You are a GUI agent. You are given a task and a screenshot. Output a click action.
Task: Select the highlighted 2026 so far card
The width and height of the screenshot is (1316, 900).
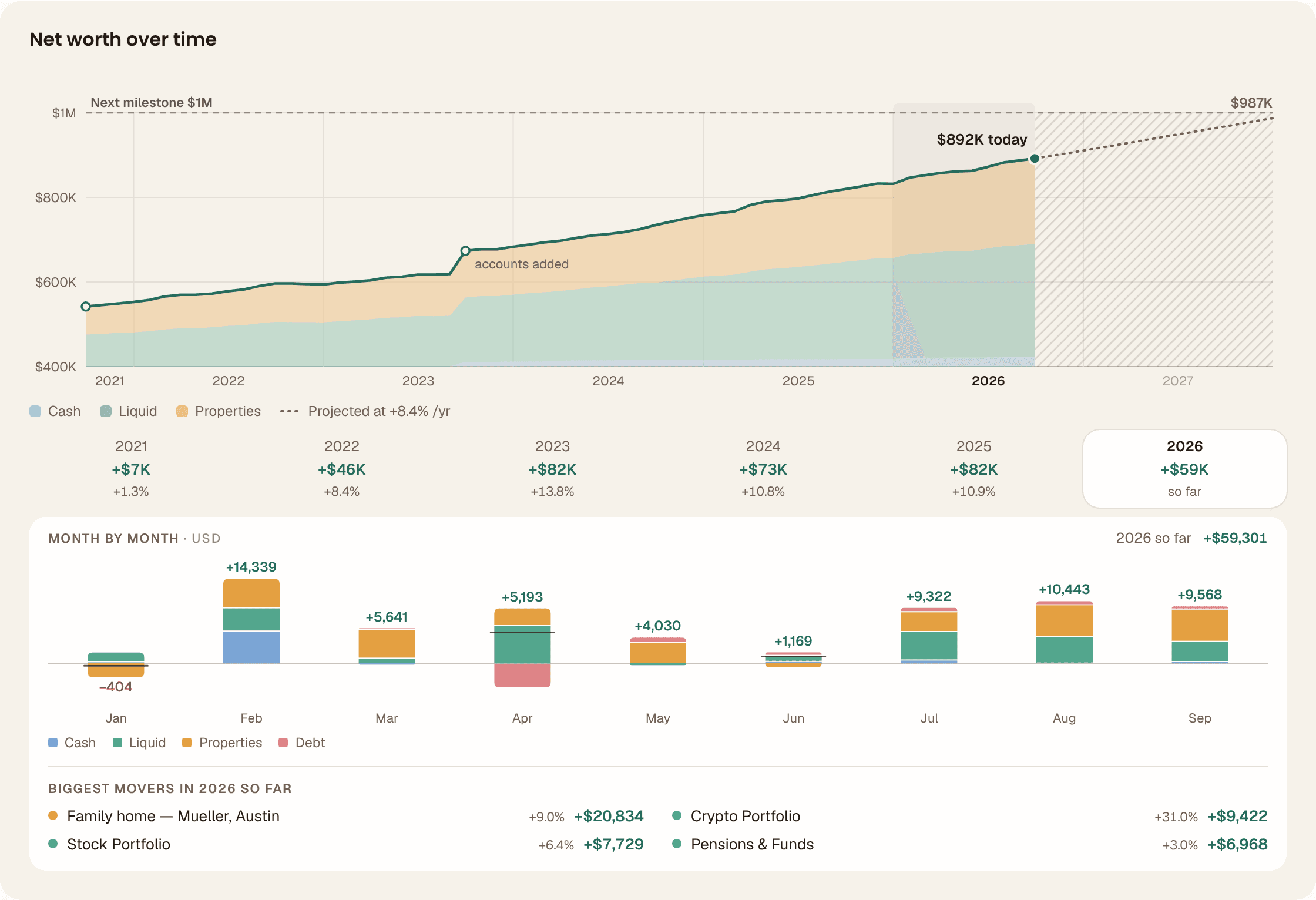[x=1184, y=468]
